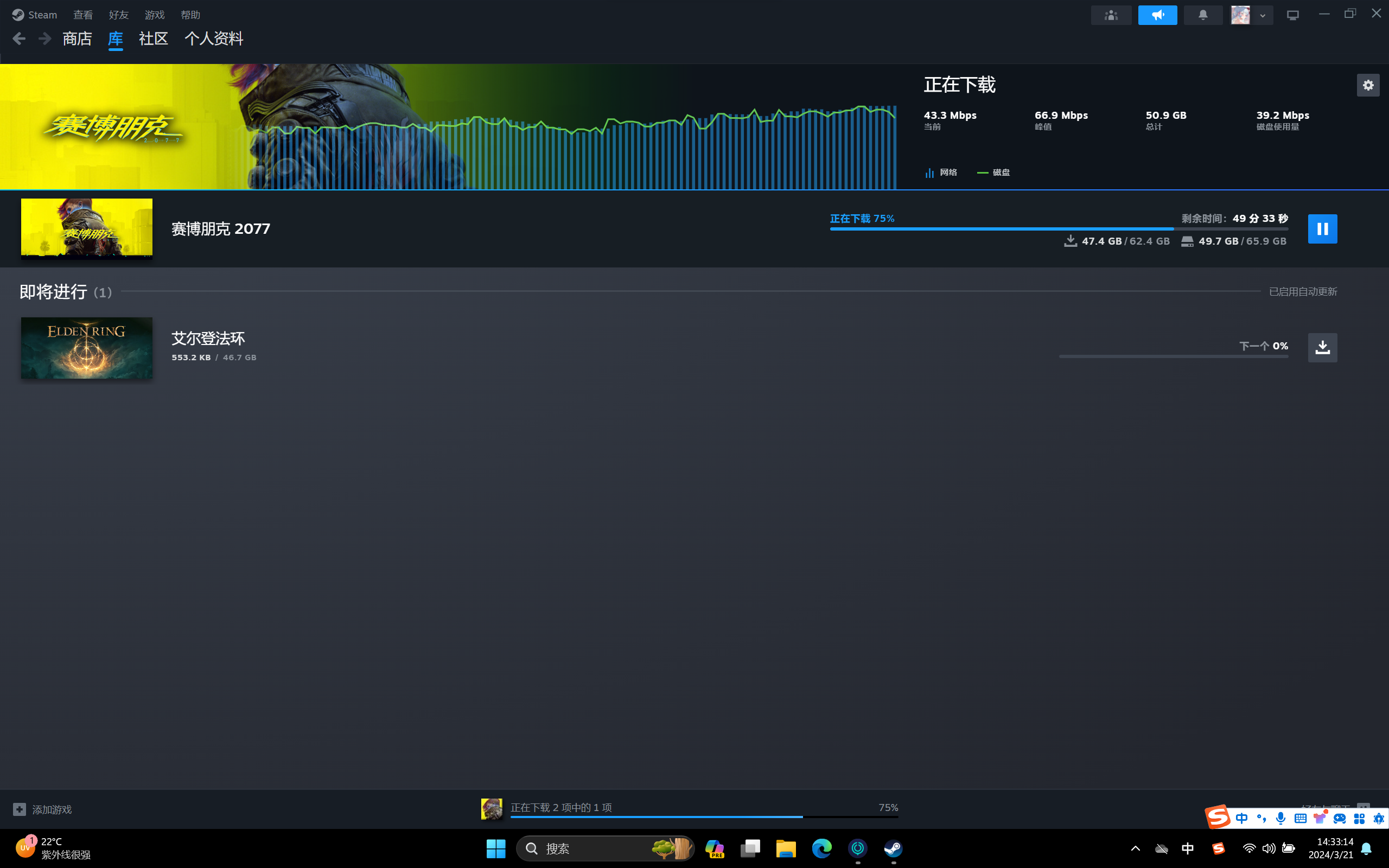Screen dimensions: 1389x868
Task: Open the friends list icon in title bar
Action: coord(1111,15)
